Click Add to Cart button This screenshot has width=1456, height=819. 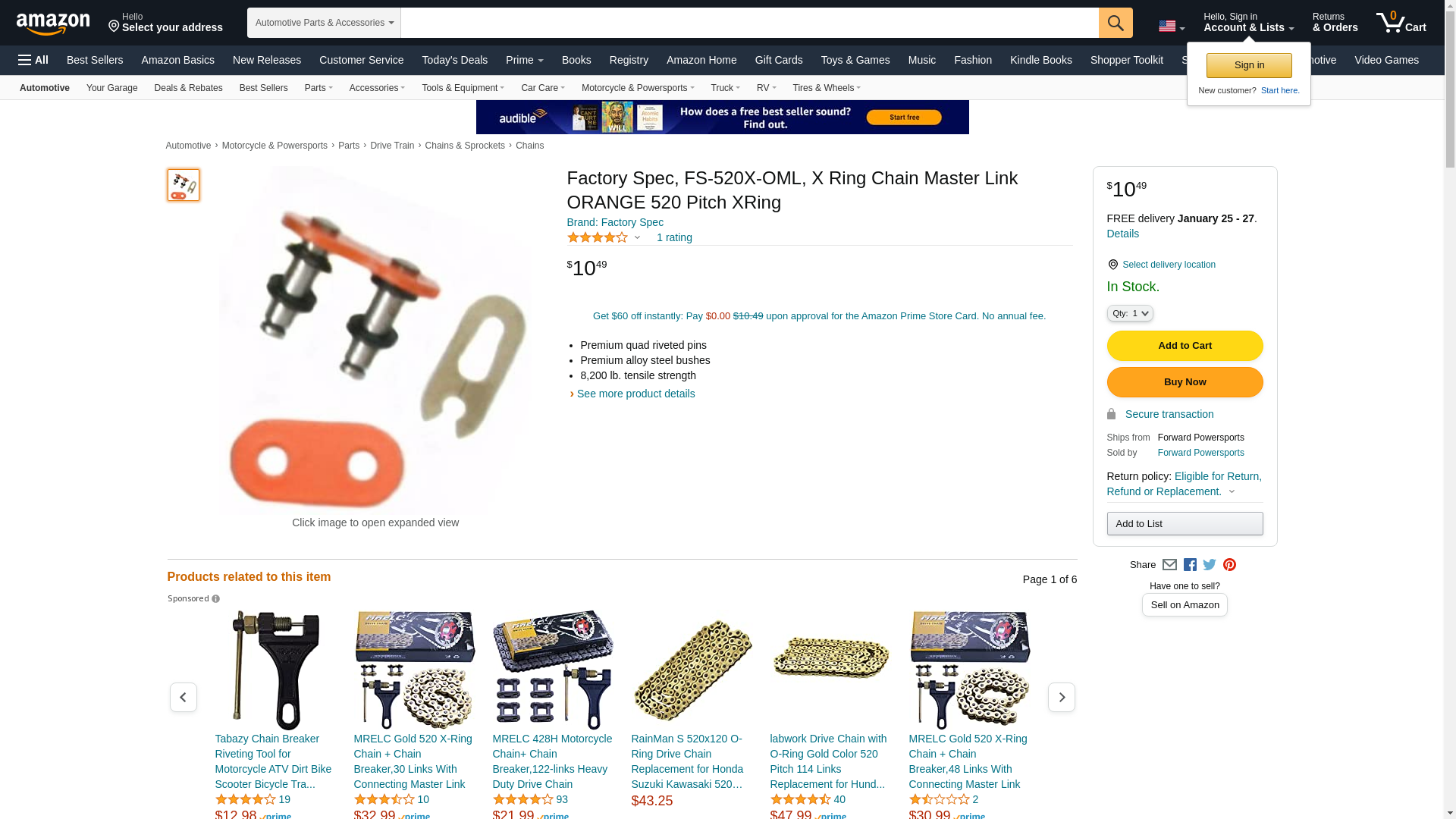tap(1185, 346)
